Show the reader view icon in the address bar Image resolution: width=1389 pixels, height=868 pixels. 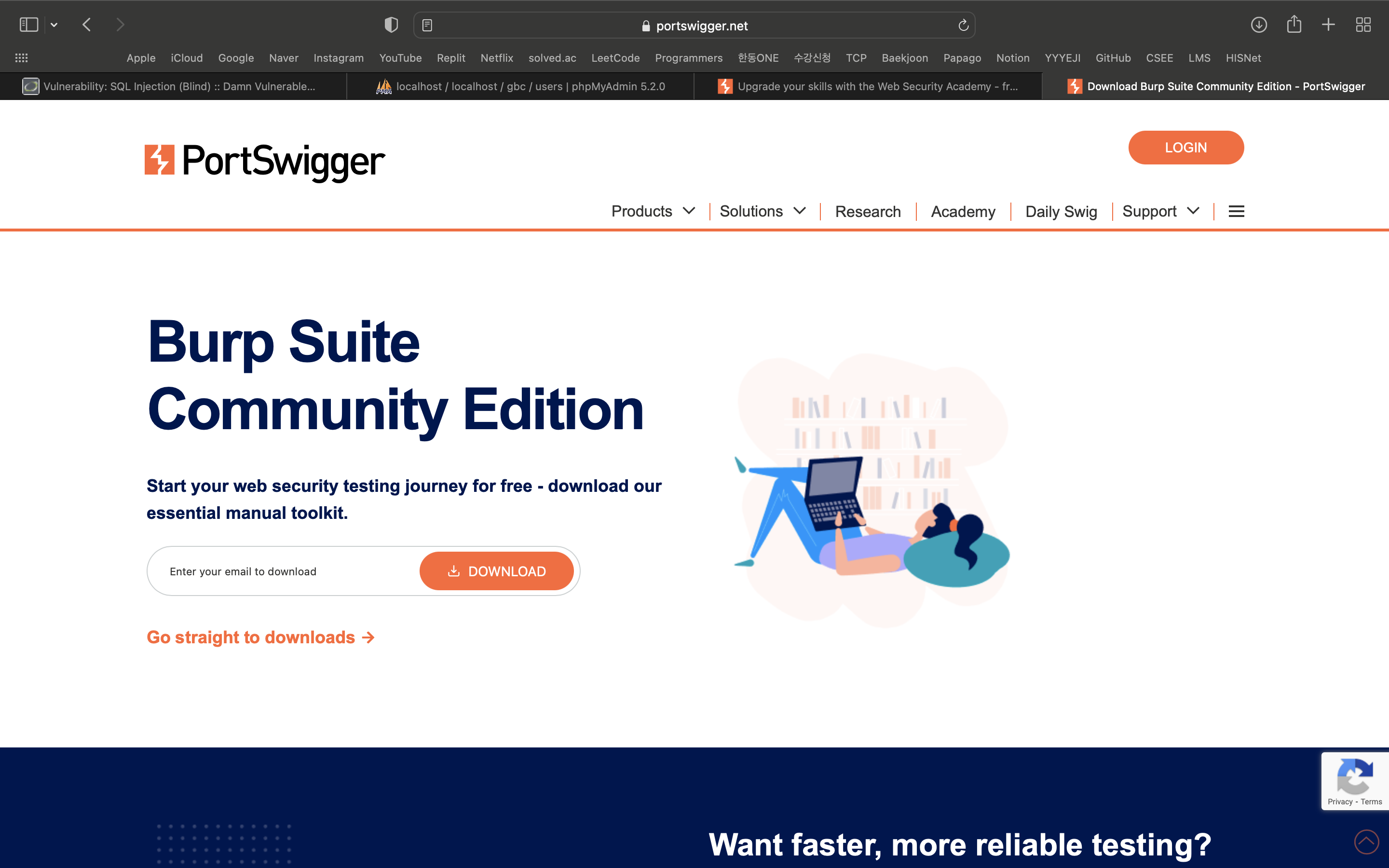427,25
